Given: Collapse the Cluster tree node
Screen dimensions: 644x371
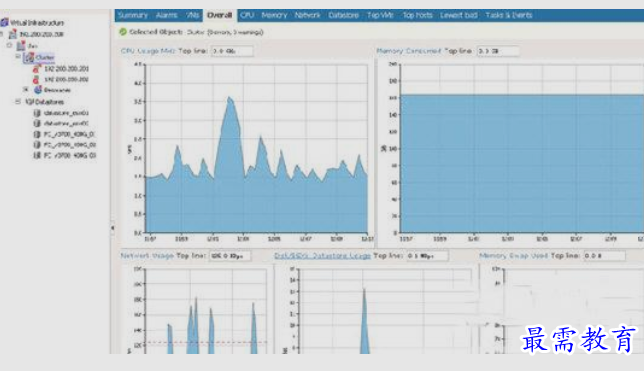Looking at the screenshot, I should [18, 57].
